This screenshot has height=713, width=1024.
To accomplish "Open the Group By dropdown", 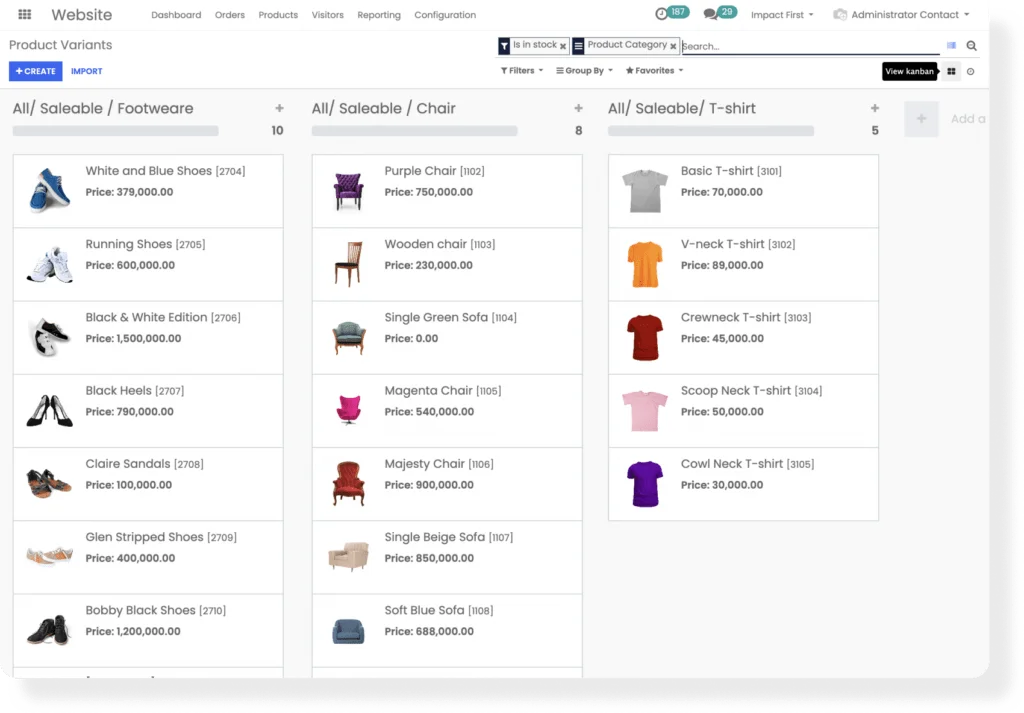I will tap(584, 71).
